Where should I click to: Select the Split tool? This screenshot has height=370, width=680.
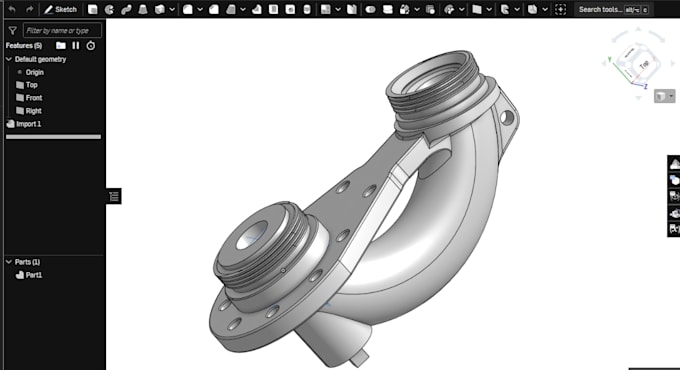(388, 9)
